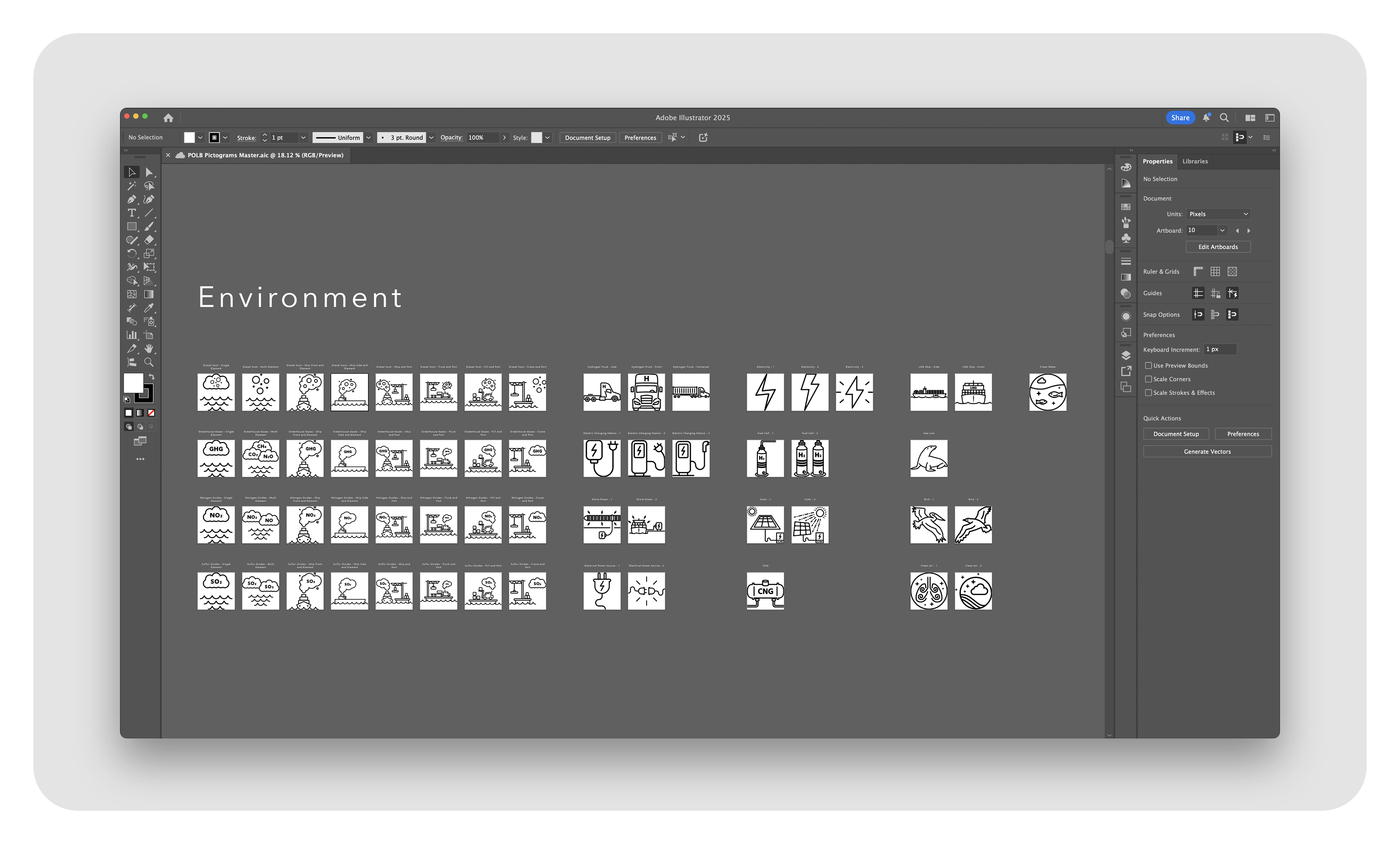Select the Rectangle tool
The image size is (1400, 844).
click(x=132, y=227)
